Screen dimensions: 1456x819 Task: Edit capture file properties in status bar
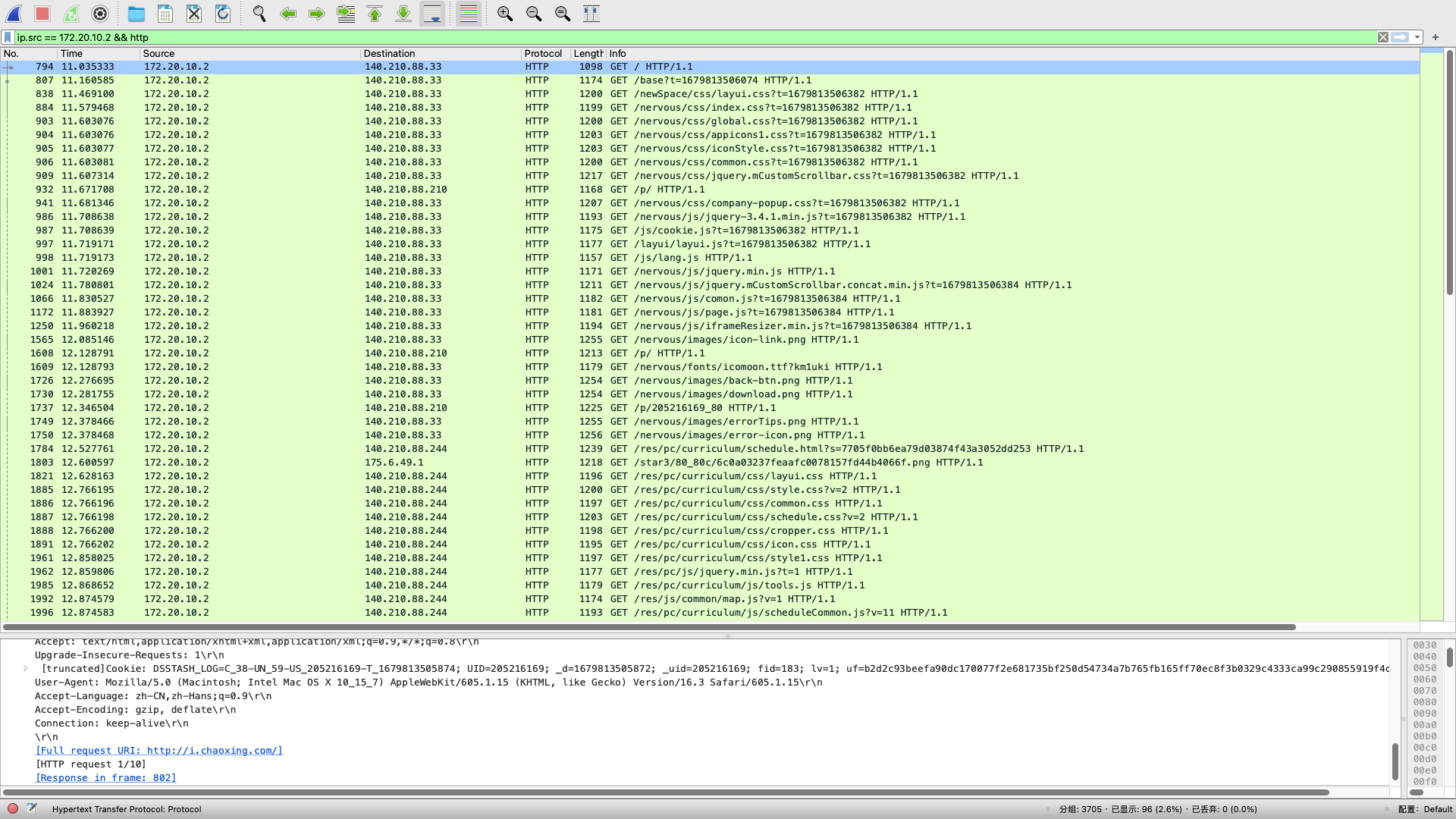pyautogui.click(x=32, y=808)
